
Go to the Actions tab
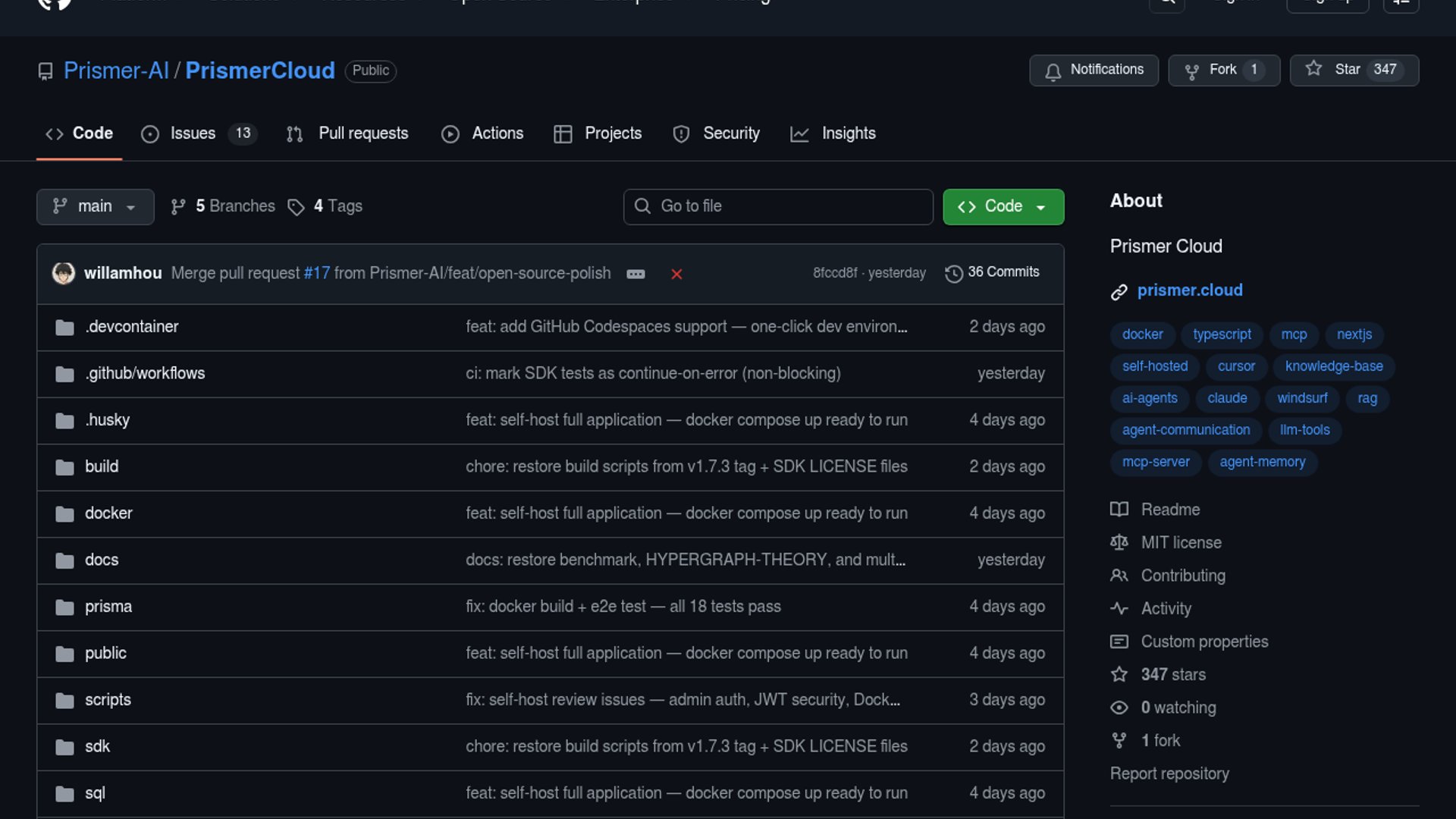tap(483, 133)
